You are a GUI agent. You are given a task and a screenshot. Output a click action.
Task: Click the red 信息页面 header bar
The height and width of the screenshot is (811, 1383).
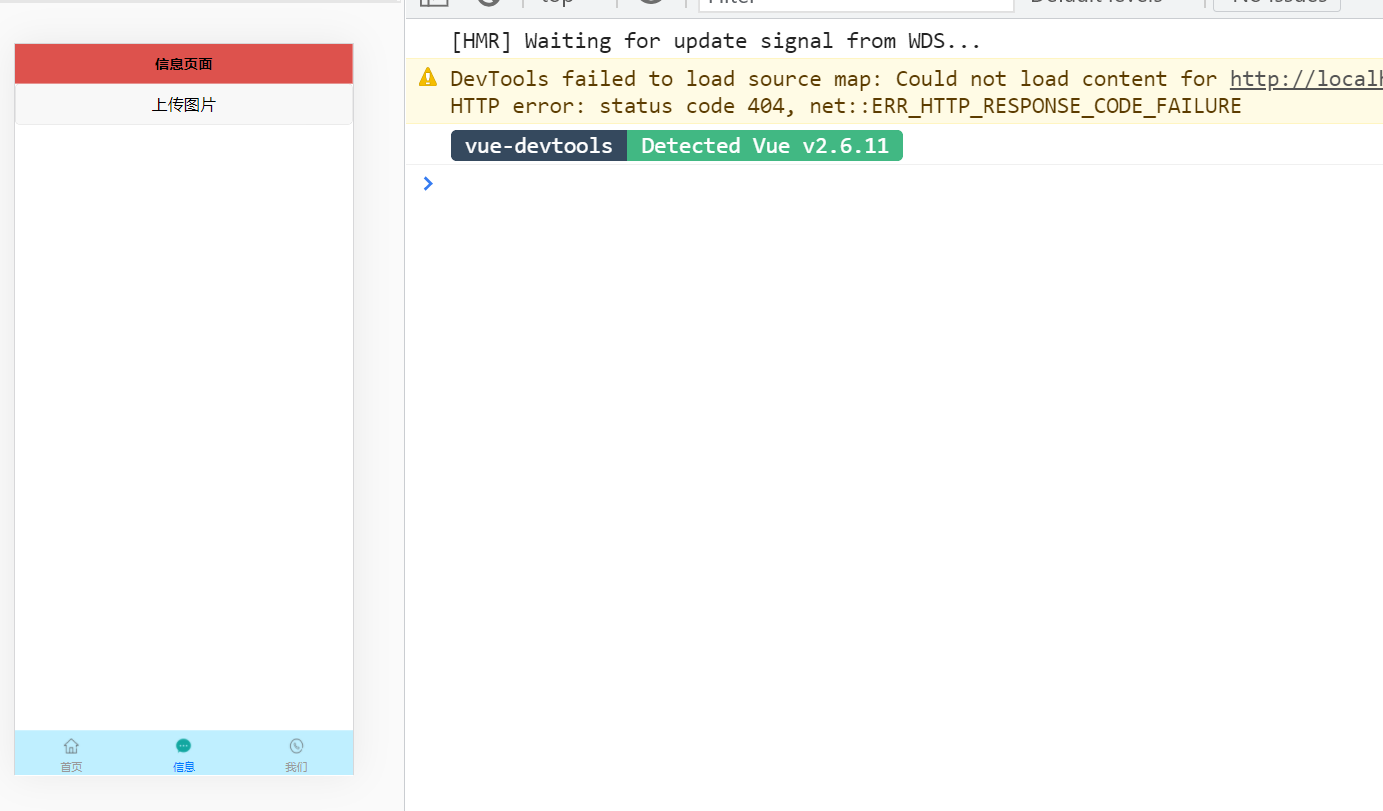tap(183, 62)
